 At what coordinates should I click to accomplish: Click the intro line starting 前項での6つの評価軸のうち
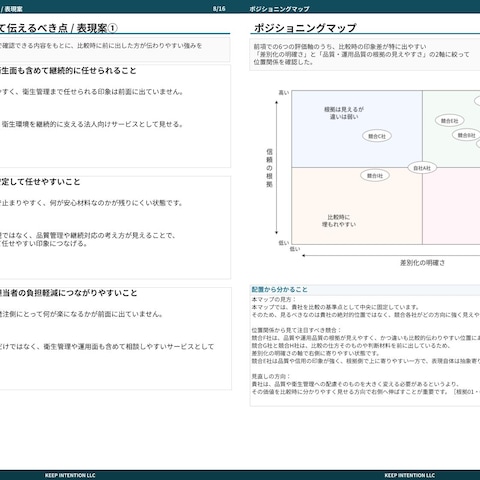[x=340, y=47]
